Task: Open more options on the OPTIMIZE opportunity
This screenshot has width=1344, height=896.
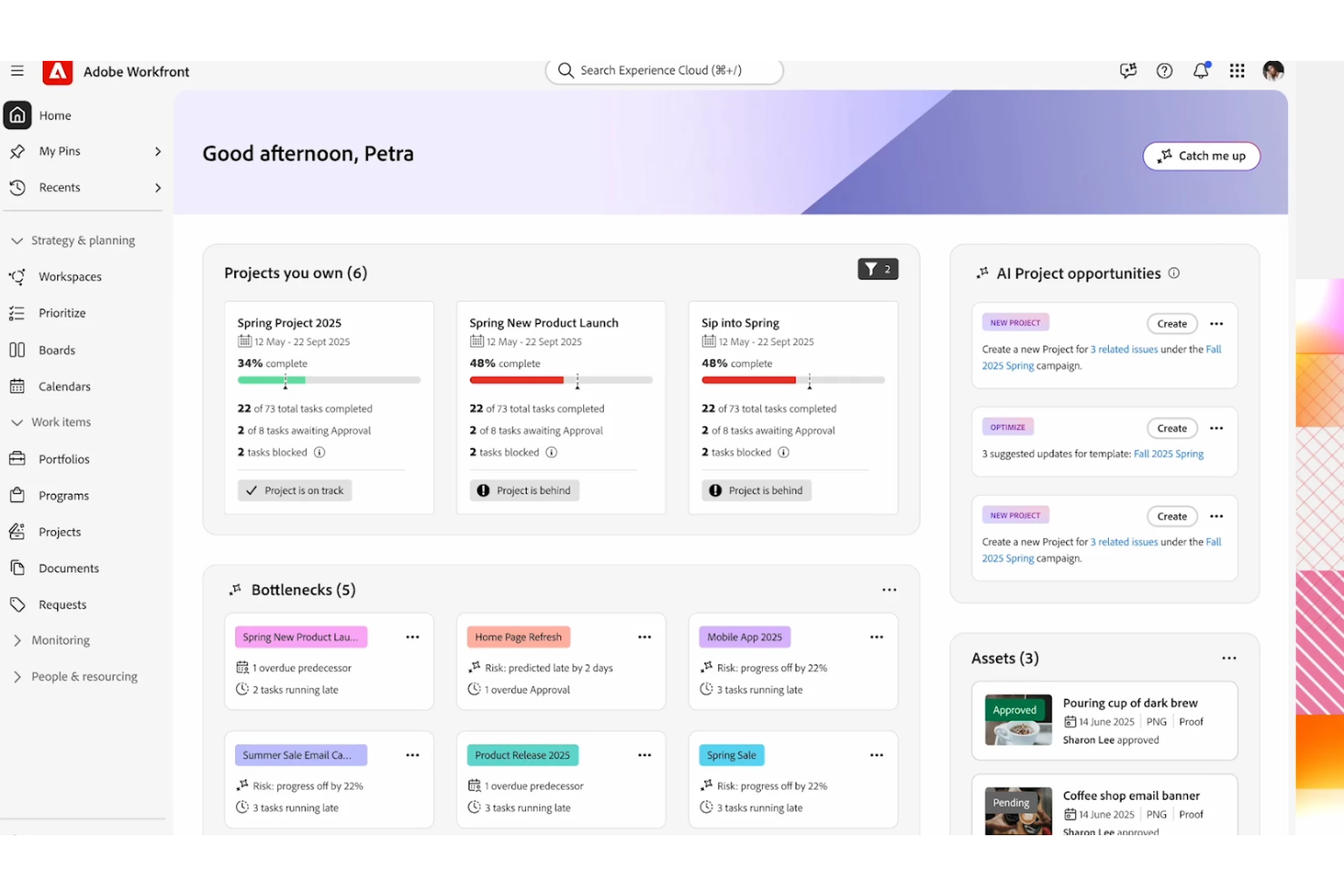Action: 1217,428
